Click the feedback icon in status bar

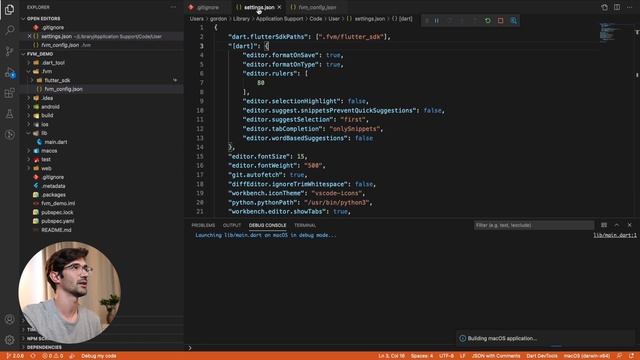(x=619, y=356)
